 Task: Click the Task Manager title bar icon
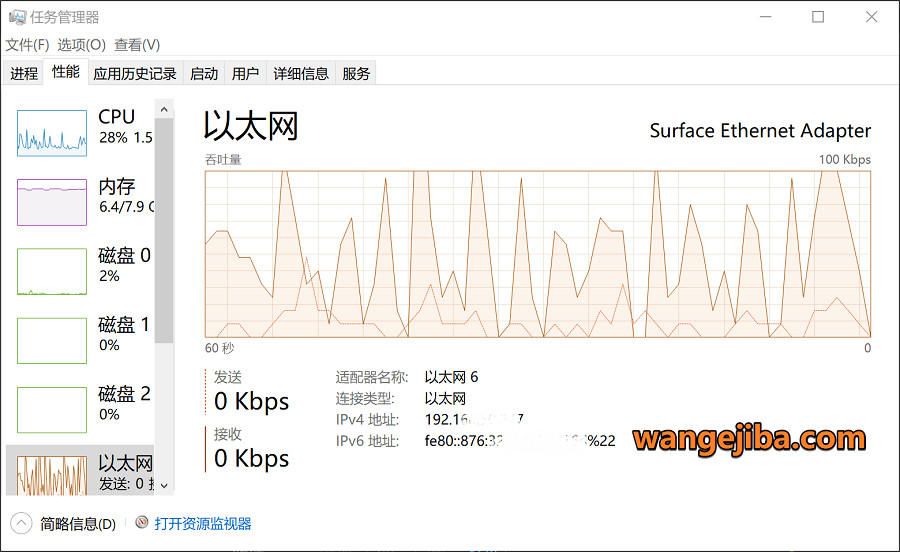pyautogui.click(x=17, y=17)
